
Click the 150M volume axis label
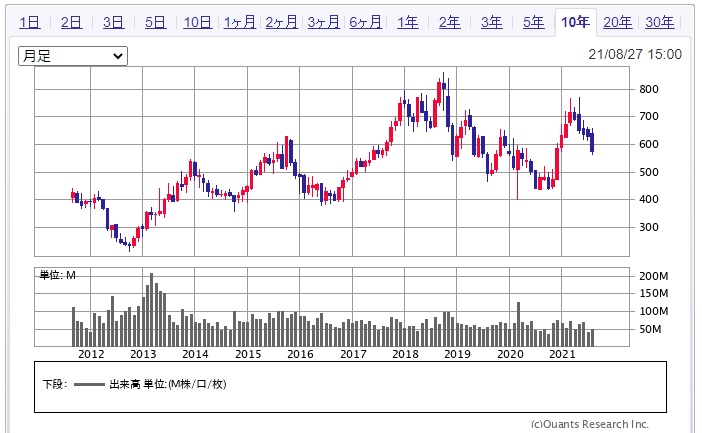click(654, 293)
